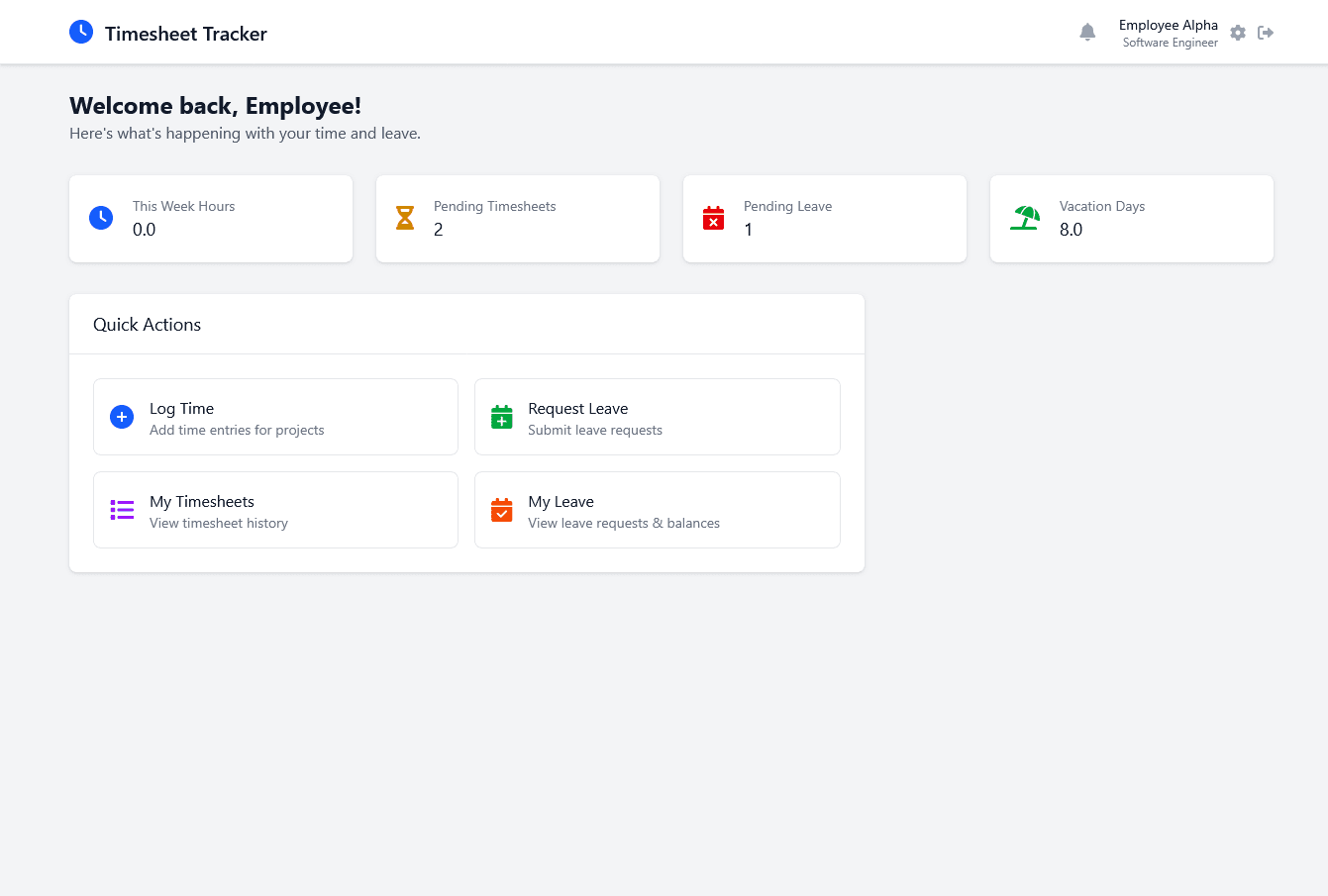The image size is (1328, 896).
Task: Click the green calendar-plus Request Leave icon
Action: point(502,417)
